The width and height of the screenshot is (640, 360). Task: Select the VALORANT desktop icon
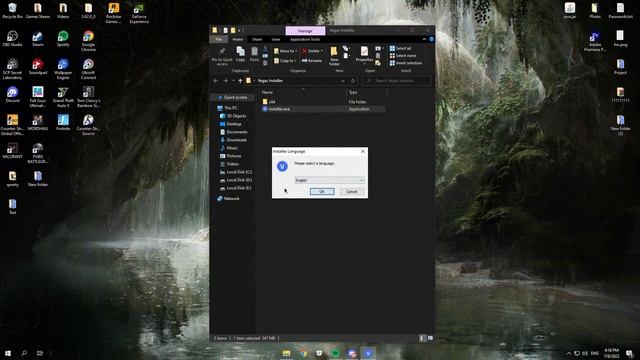13,151
